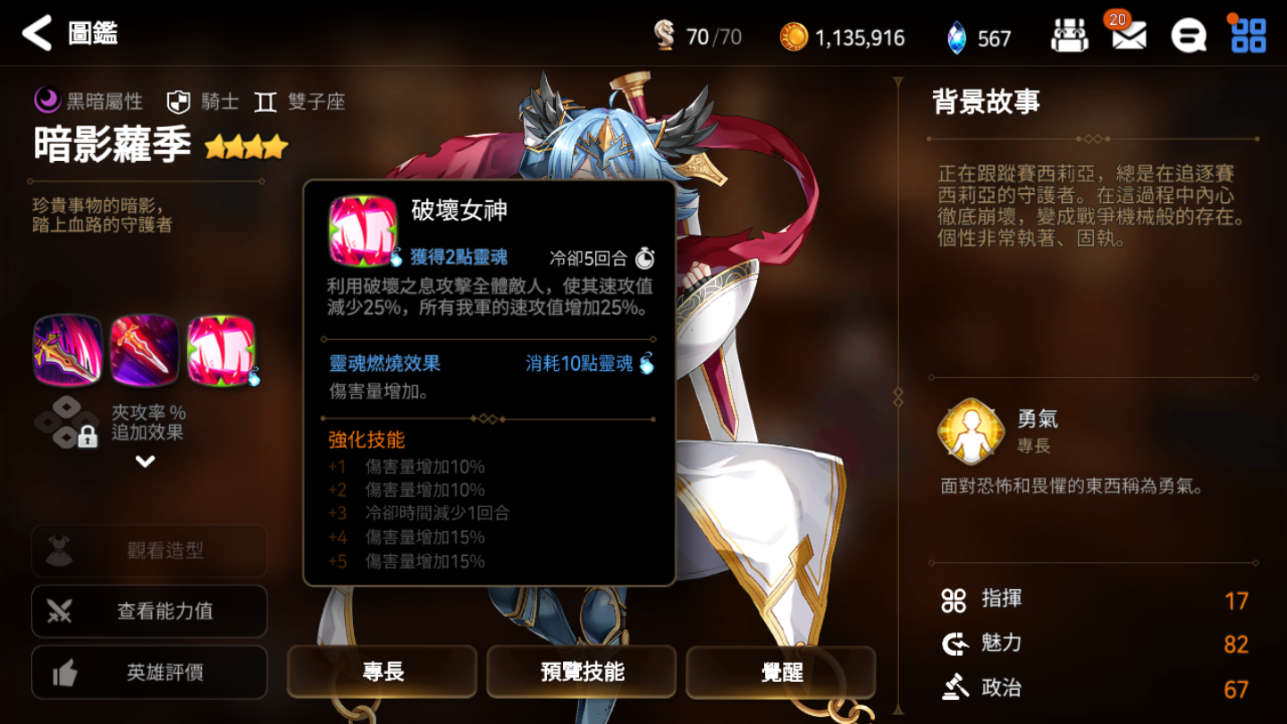
Task: Click the 英雄評價 button
Action: point(150,672)
